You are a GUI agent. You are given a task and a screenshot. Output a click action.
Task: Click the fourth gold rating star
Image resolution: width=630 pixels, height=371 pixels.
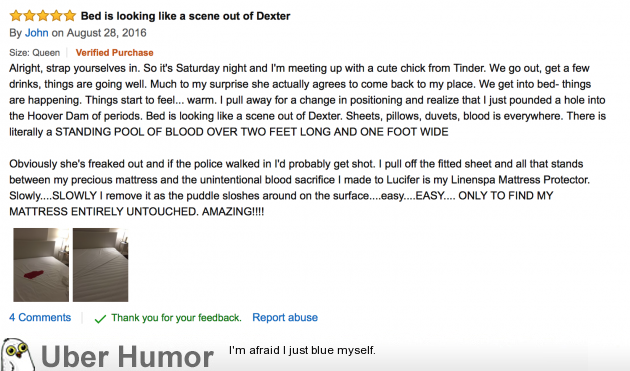pyautogui.click(x=56, y=16)
